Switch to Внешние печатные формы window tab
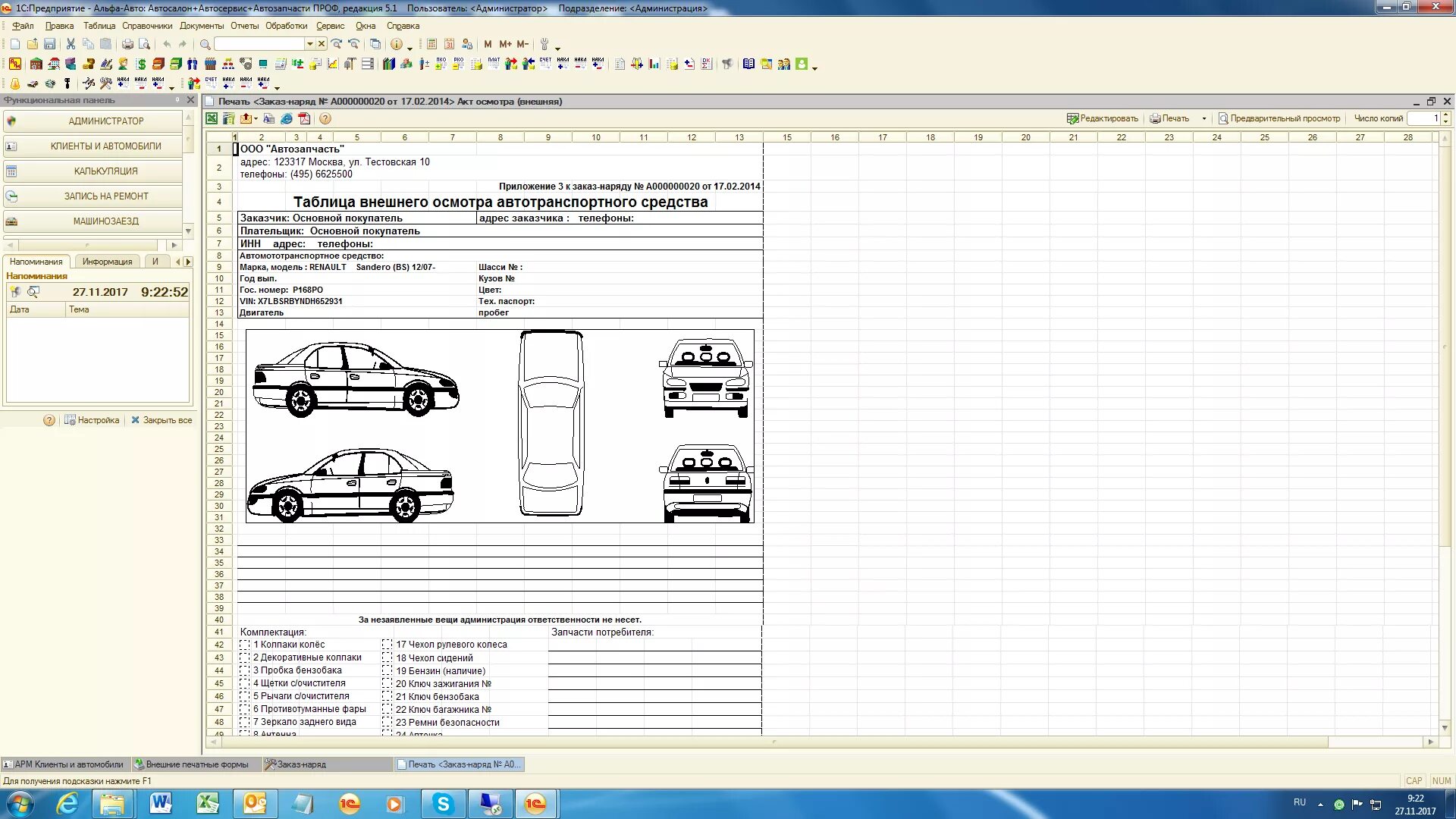Viewport: 1456px width, 819px height. pos(196,764)
